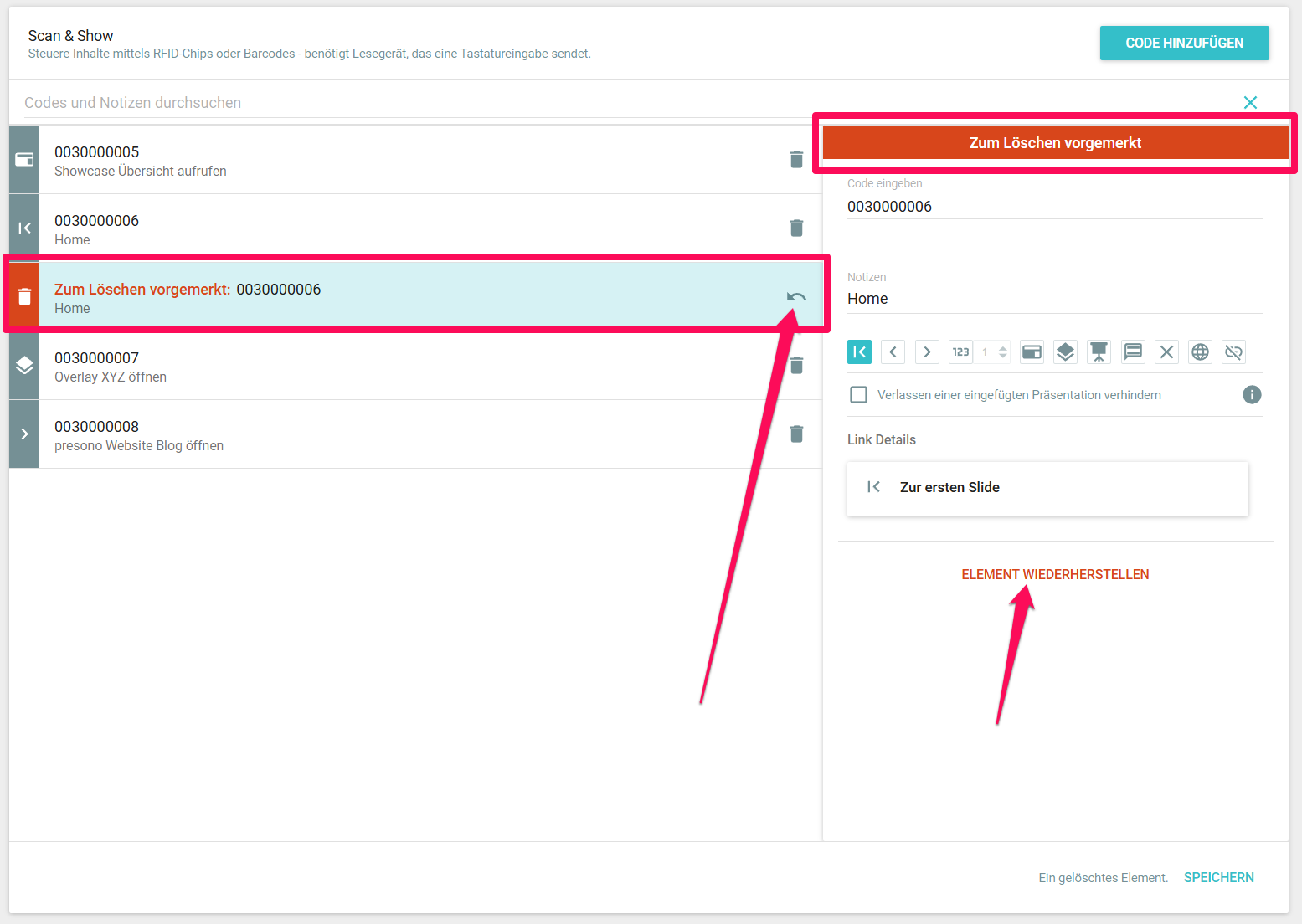This screenshot has height=924, width=1302.
Task: Click ELEMENT WIEDERHERSTELLEN to restore item
Action: (1055, 575)
